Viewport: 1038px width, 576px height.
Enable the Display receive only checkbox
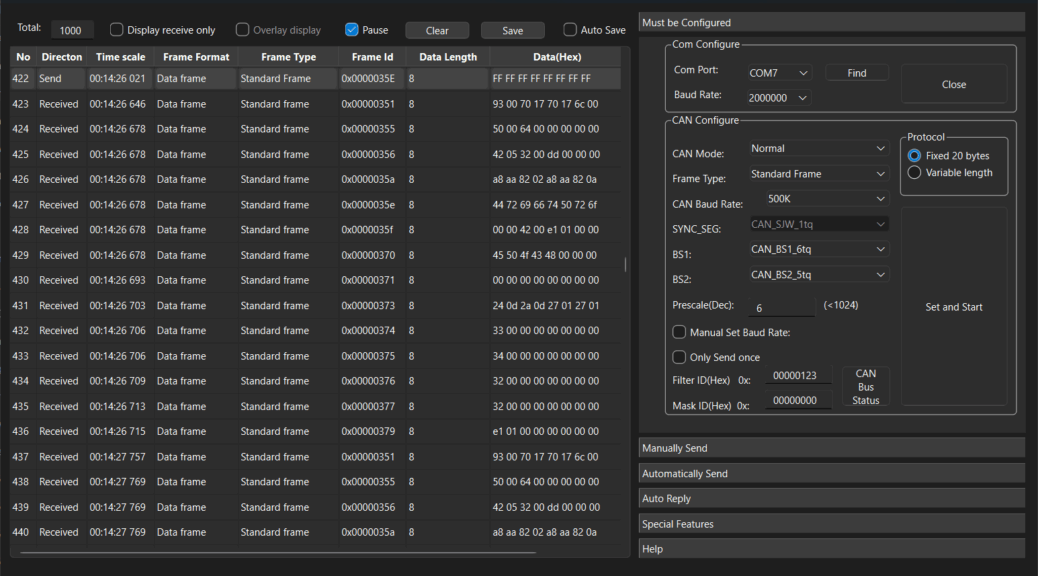point(117,30)
